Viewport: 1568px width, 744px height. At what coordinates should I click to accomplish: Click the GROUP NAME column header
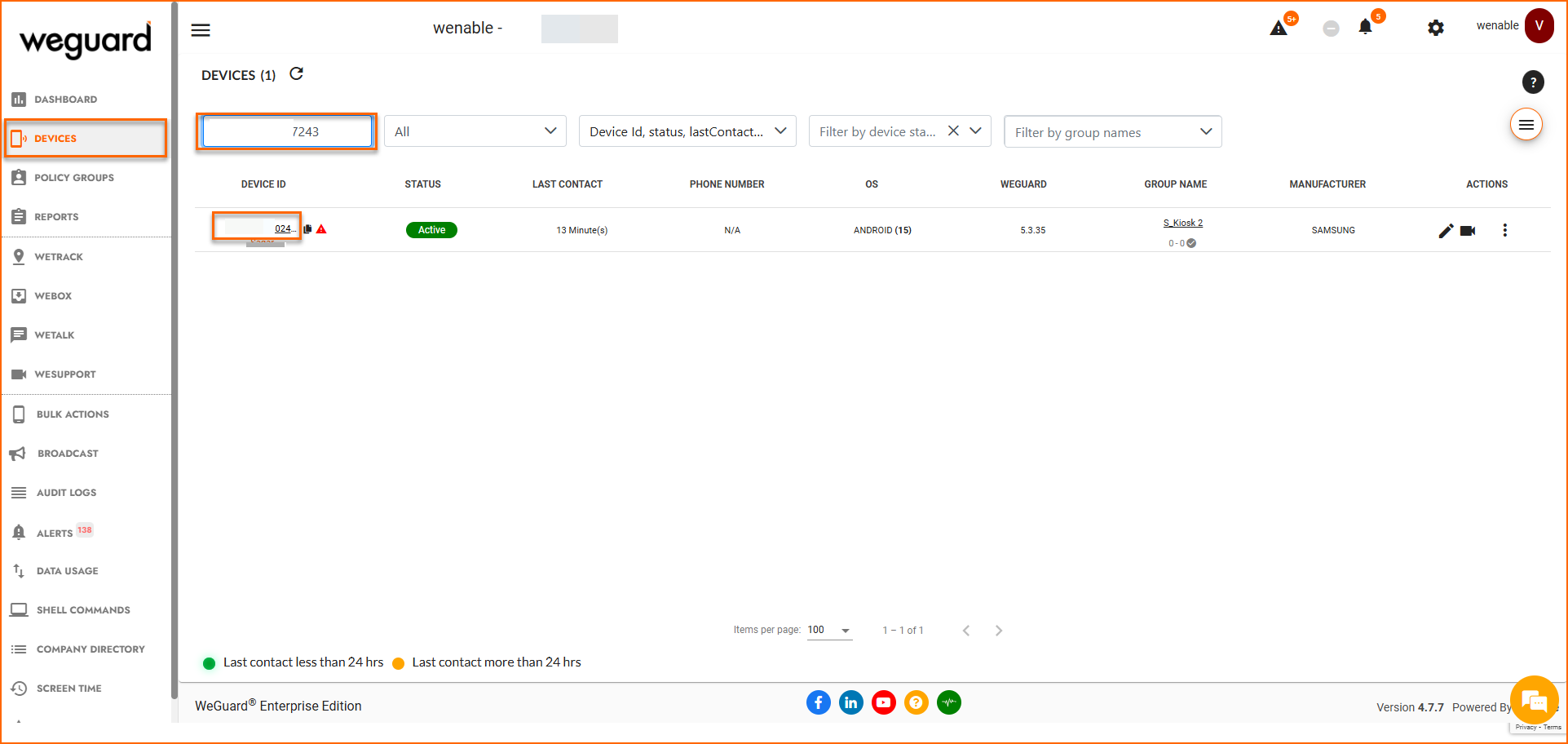1176,184
